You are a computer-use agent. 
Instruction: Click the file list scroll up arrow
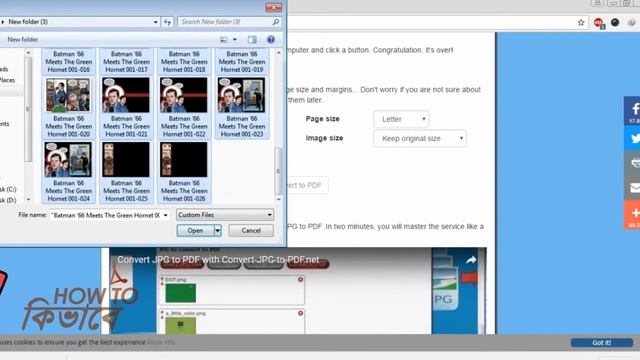tap(278, 53)
